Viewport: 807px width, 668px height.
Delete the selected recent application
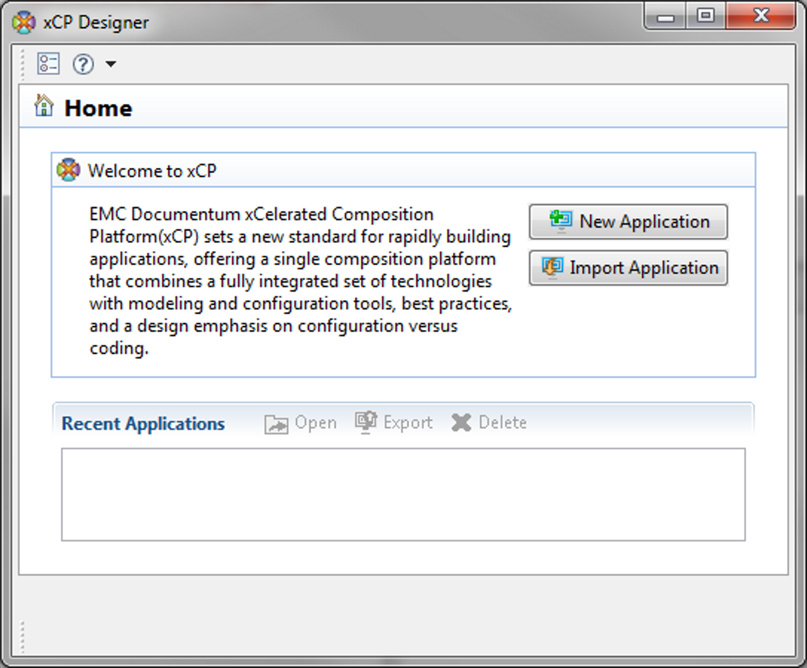(489, 423)
